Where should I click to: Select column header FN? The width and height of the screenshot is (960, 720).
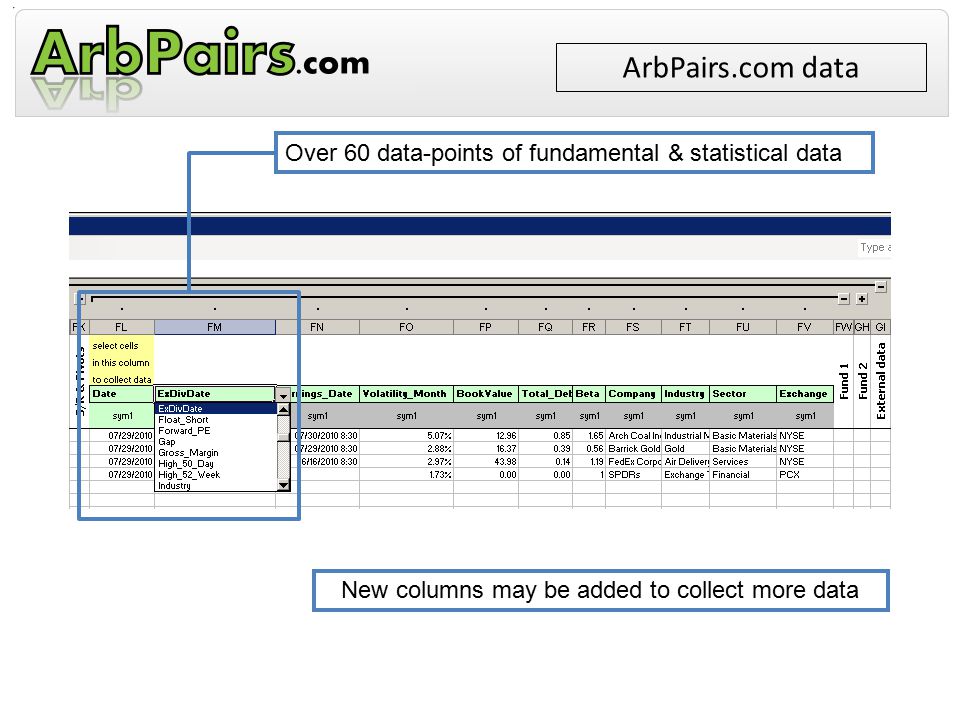click(317, 327)
